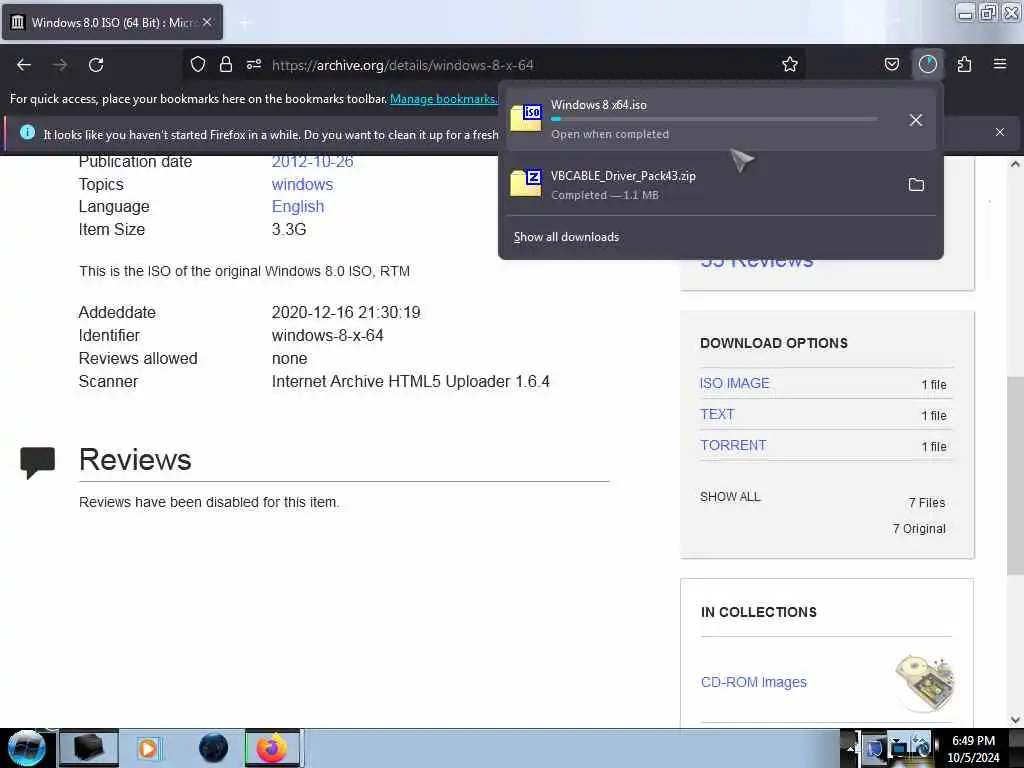Screen dimensions: 1024x768
Task: Click the CD-ROM Images collection thumbnail
Action: pos(924,682)
